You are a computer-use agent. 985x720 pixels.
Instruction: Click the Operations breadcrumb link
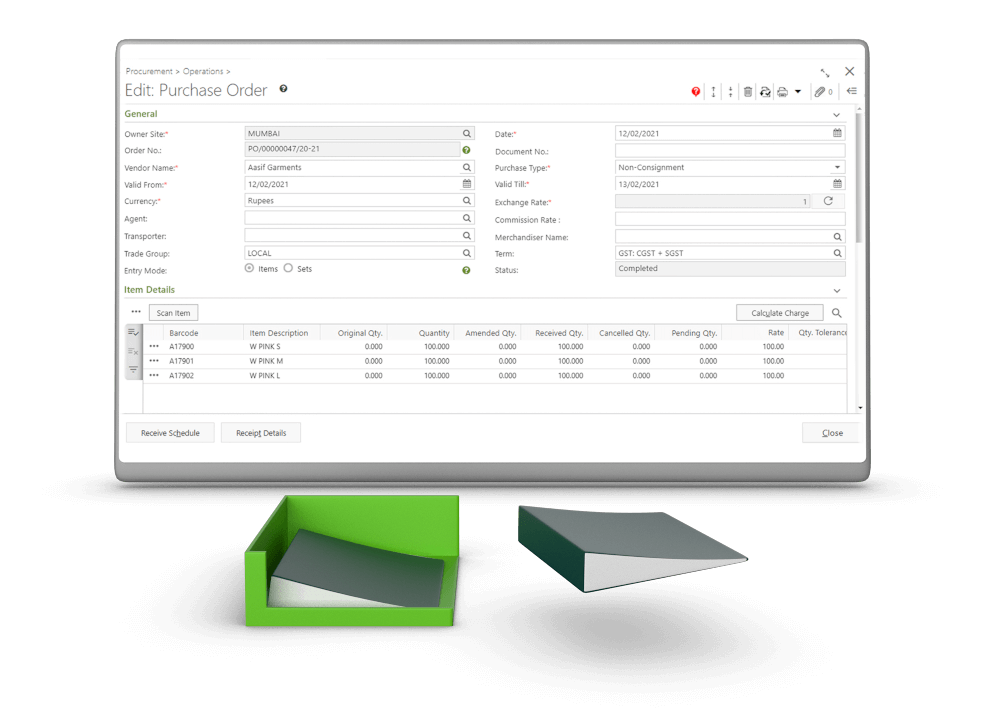(202, 71)
